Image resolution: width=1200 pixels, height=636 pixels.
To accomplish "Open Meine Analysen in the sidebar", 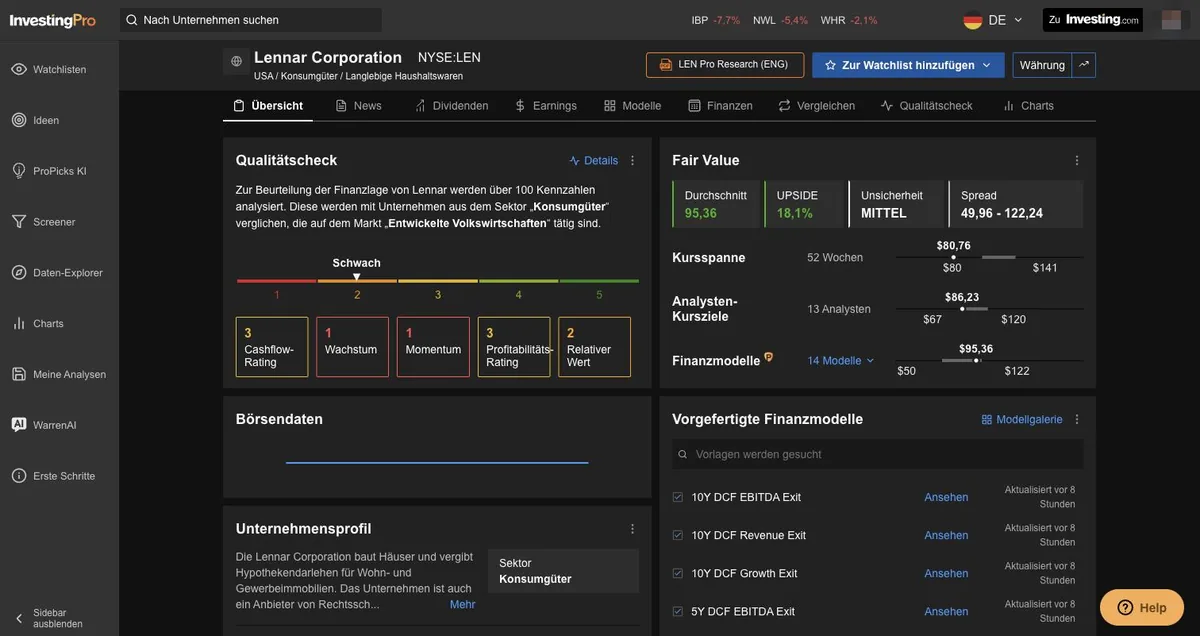I will click(59, 374).
